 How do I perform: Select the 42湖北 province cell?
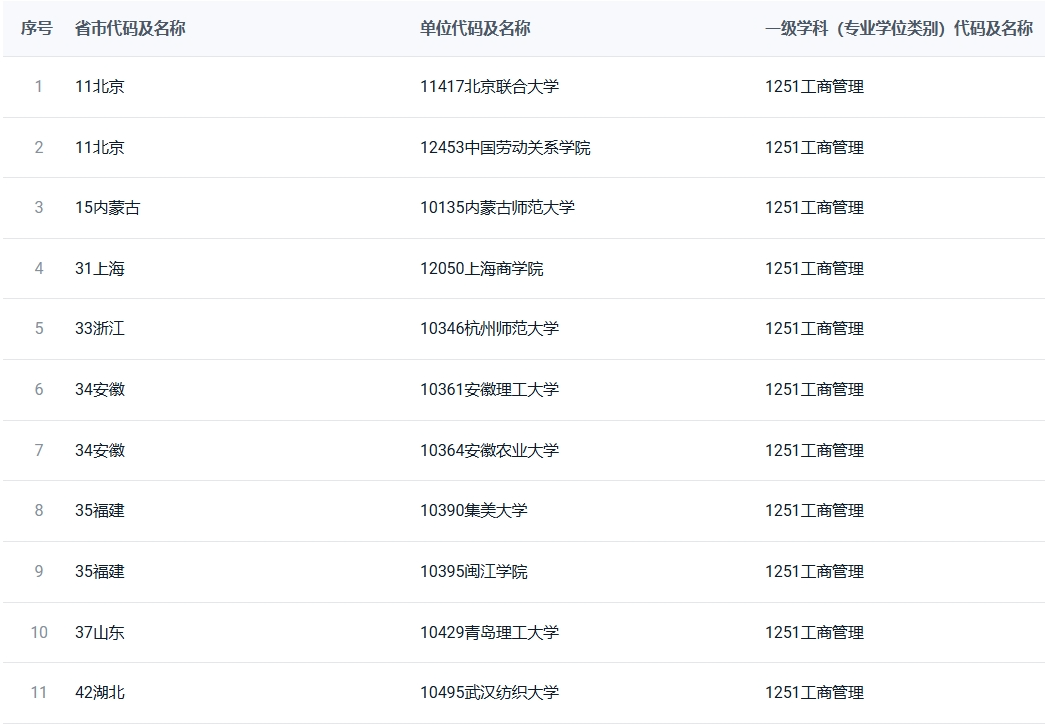pyautogui.click(x=100, y=693)
